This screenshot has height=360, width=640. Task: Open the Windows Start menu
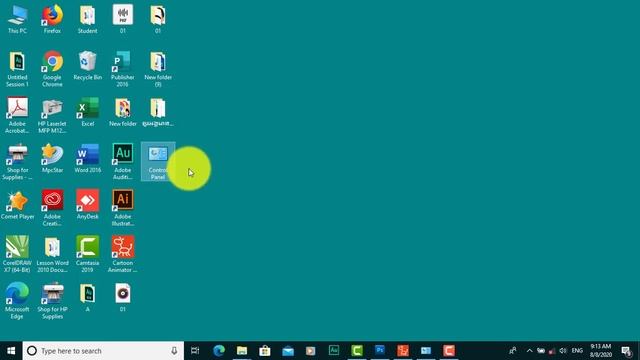11,351
